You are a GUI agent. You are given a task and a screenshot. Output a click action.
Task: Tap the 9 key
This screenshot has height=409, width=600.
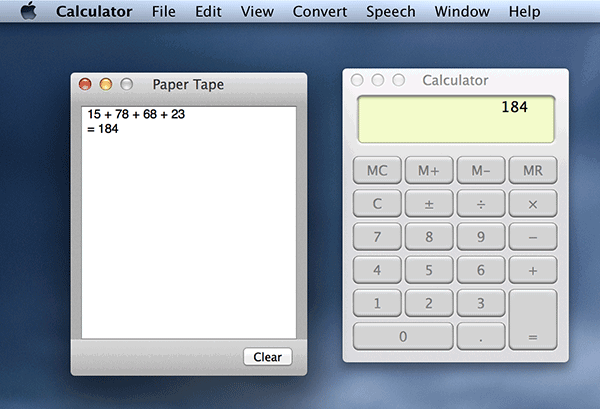[481, 236]
